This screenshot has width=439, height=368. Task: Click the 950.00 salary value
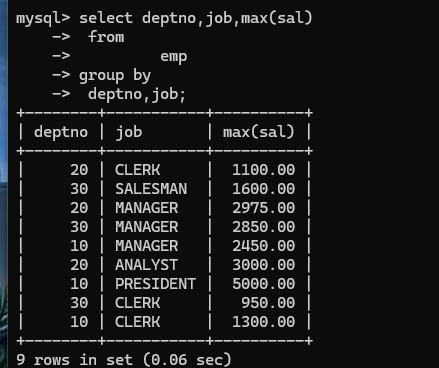click(268, 303)
